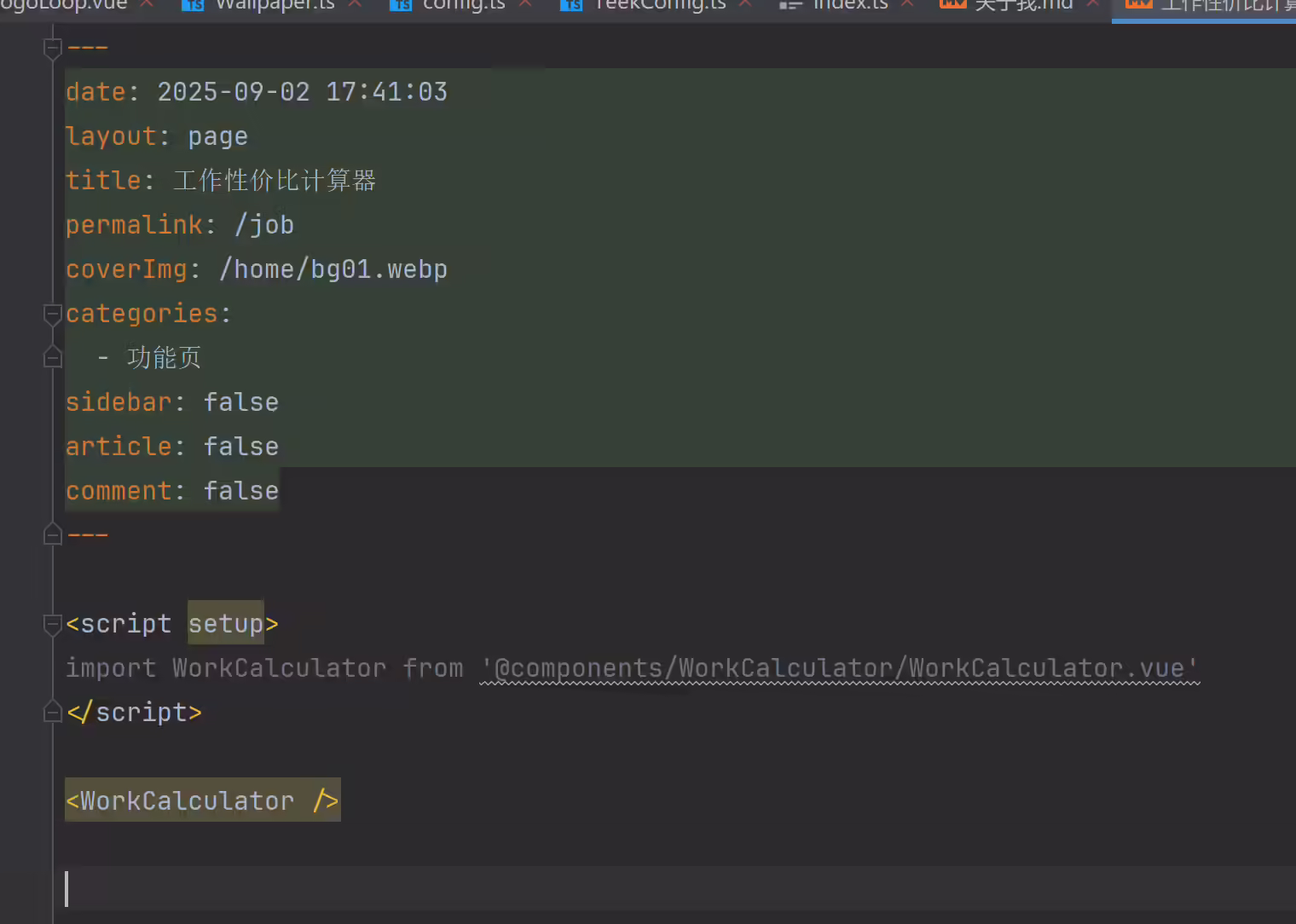
Task: Click the Markdown icon on 关于我.md tab
Action: 952,3
